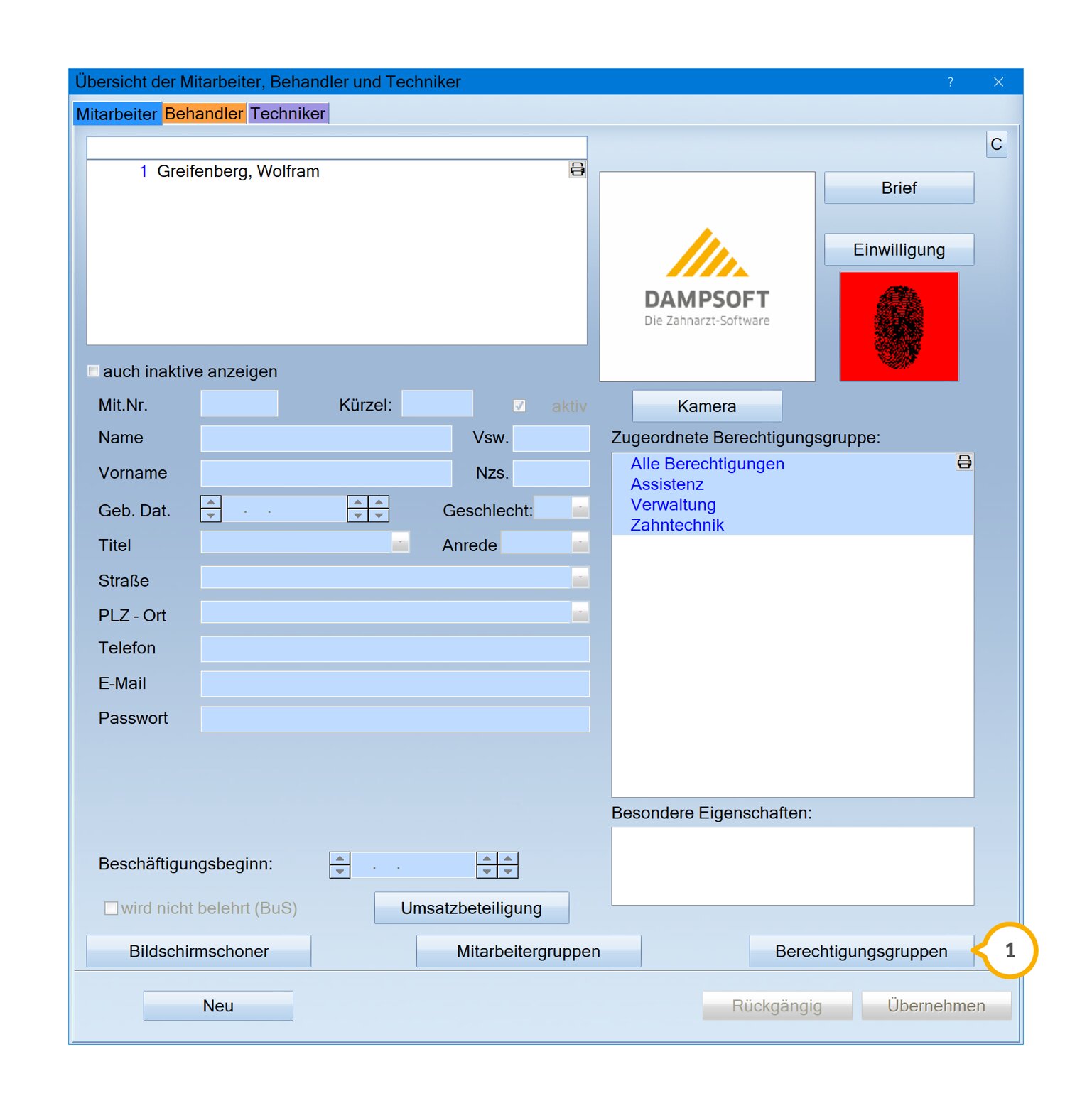This screenshot has height=1113, width=1092.
Task: Select the 'Zahntechnik' group
Action: [677, 525]
